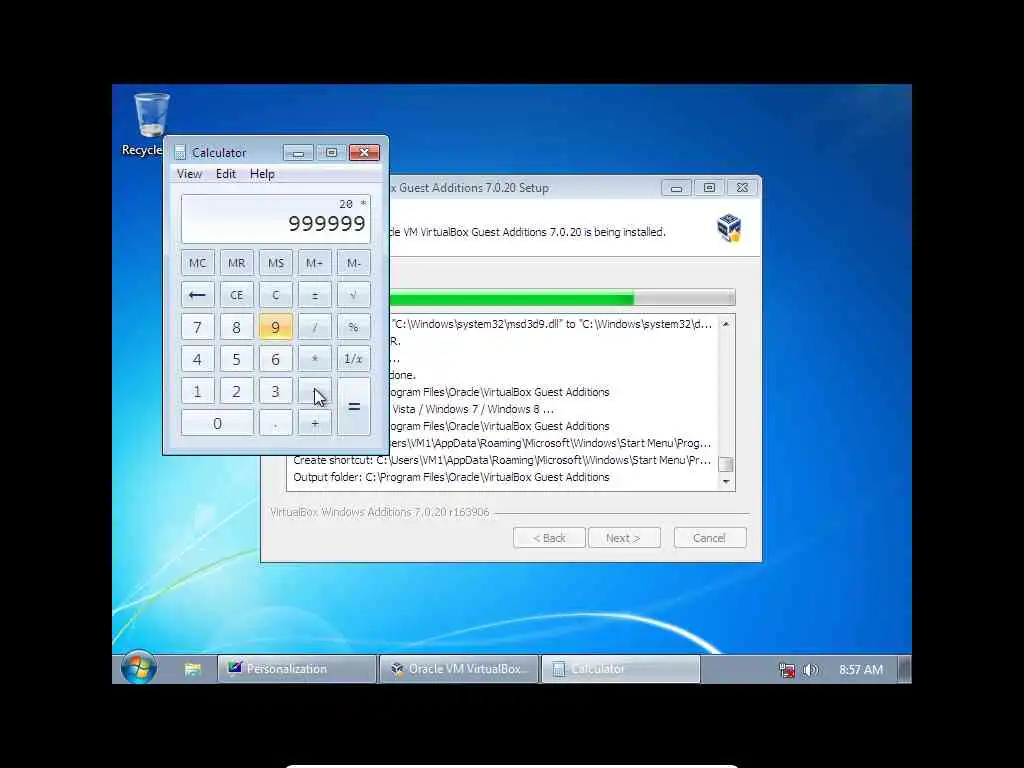The height and width of the screenshot is (768, 1024).
Task: Minimize the Guest Additions Setup window
Action: click(677, 188)
